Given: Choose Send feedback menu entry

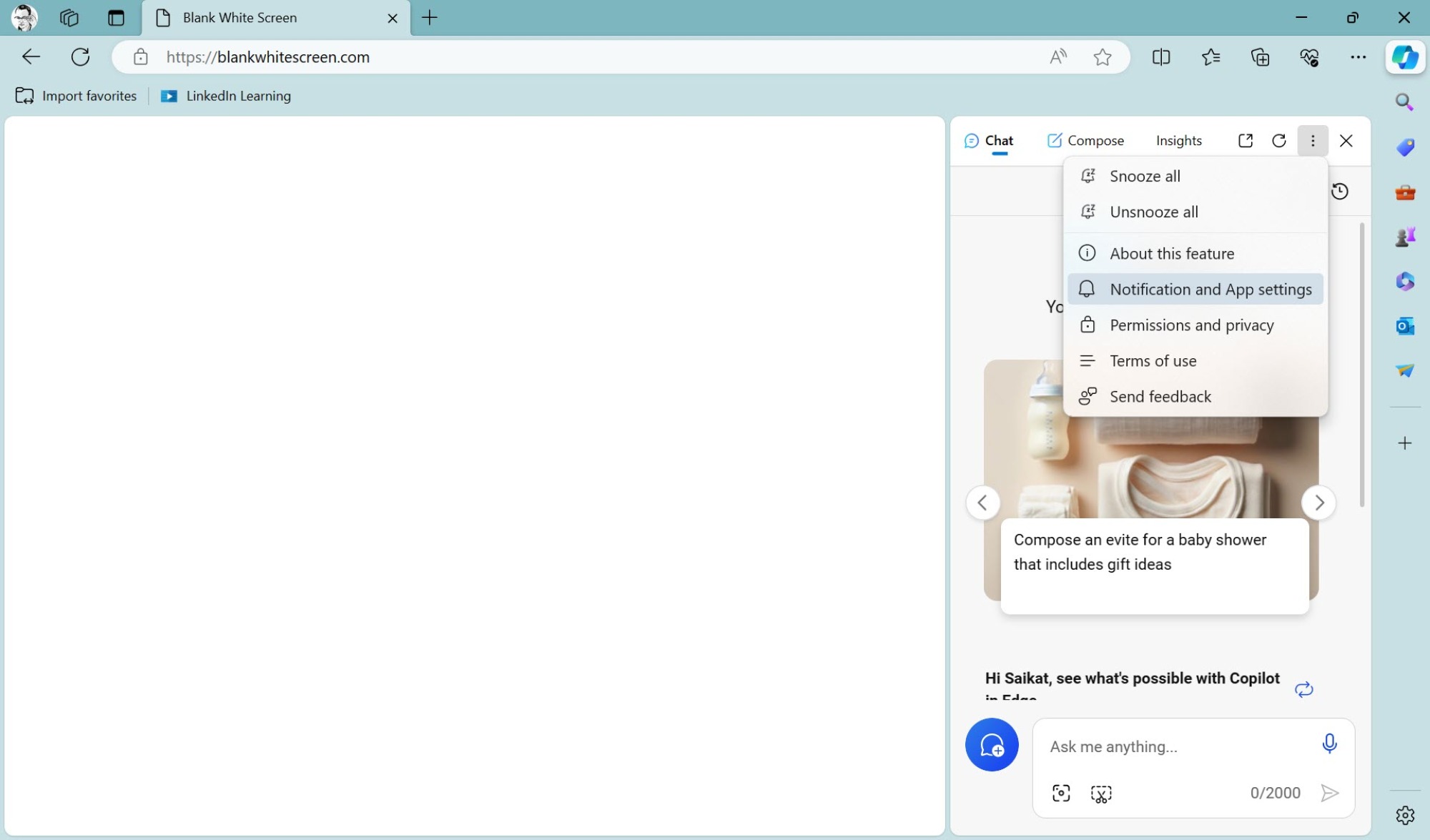Looking at the screenshot, I should pos(1195,396).
